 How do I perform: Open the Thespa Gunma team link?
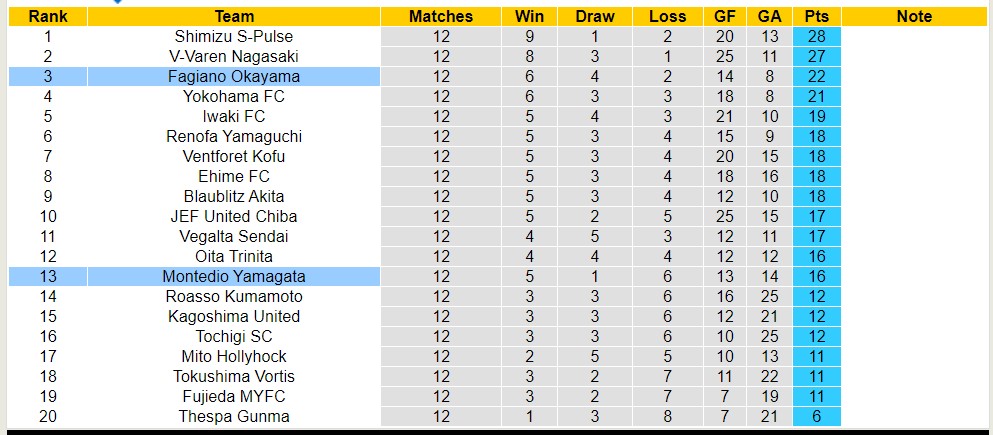tap(234, 416)
